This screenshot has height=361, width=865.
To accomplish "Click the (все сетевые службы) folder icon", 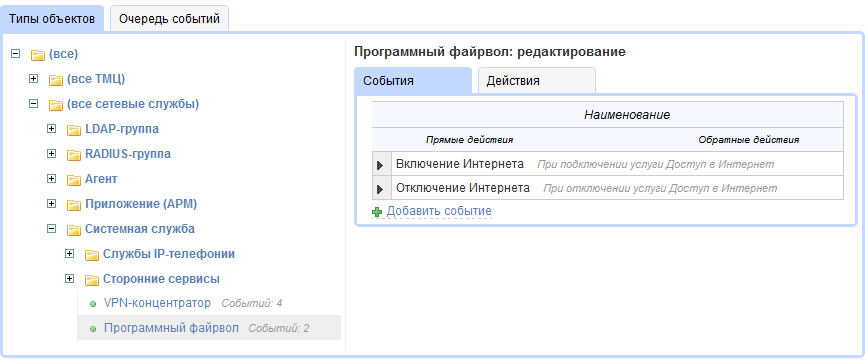I will (56, 105).
